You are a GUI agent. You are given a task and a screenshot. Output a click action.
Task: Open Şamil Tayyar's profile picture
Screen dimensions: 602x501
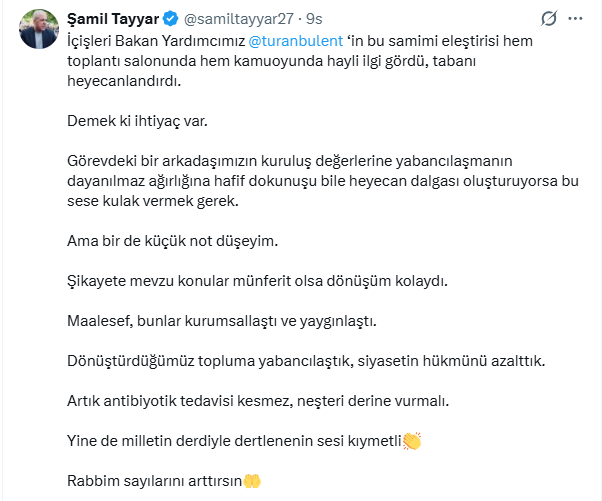(x=35, y=32)
